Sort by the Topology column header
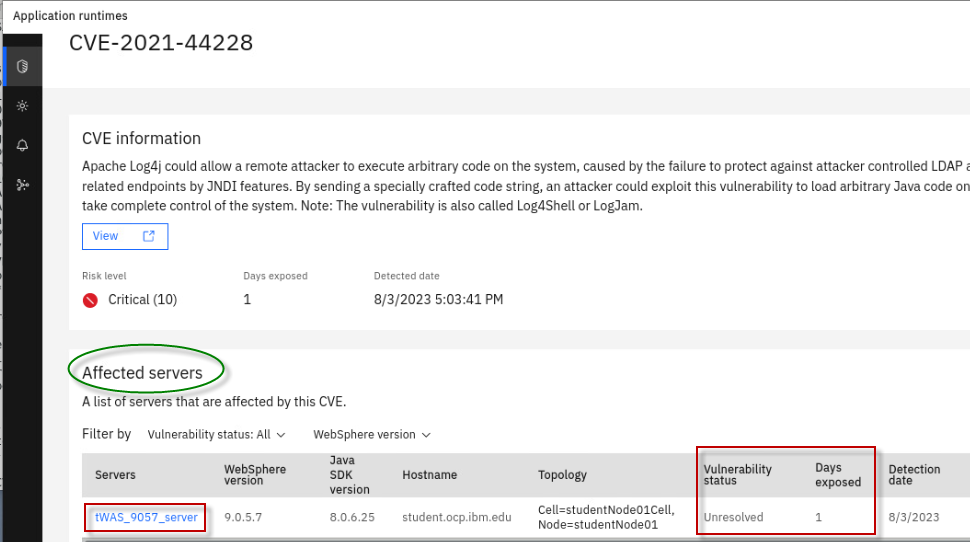The height and width of the screenshot is (542, 970). 562,475
